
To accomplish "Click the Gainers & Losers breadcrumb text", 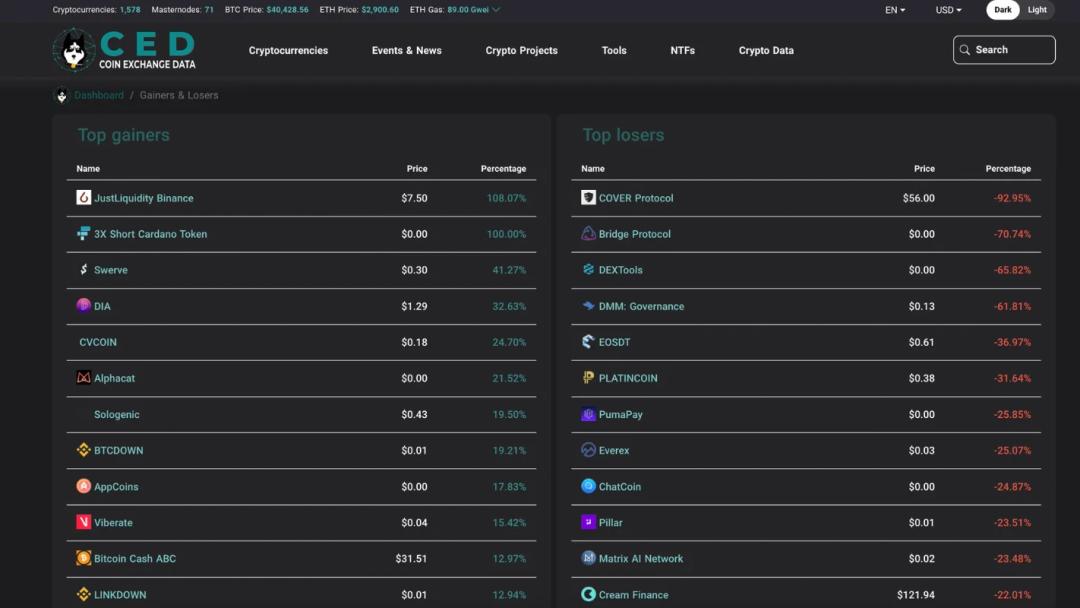I will (x=179, y=96).
